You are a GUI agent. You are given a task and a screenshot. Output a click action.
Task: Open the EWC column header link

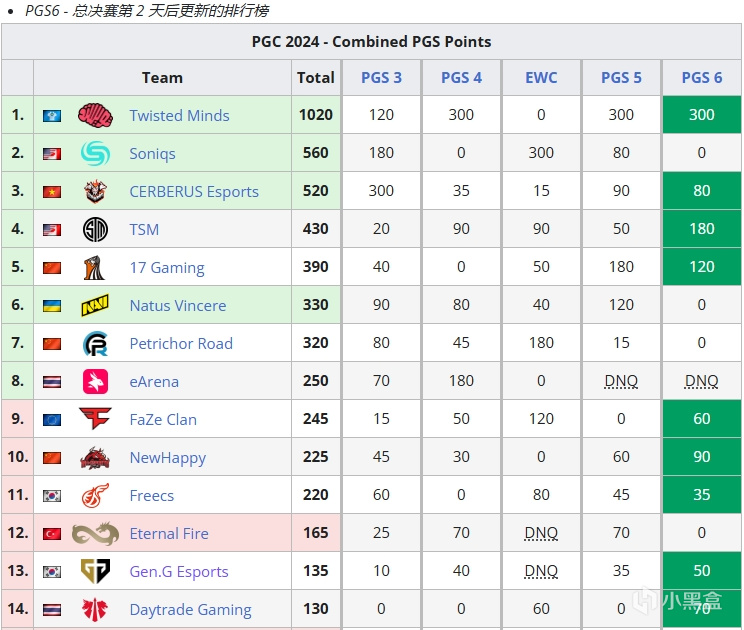pyautogui.click(x=541, y=77)
